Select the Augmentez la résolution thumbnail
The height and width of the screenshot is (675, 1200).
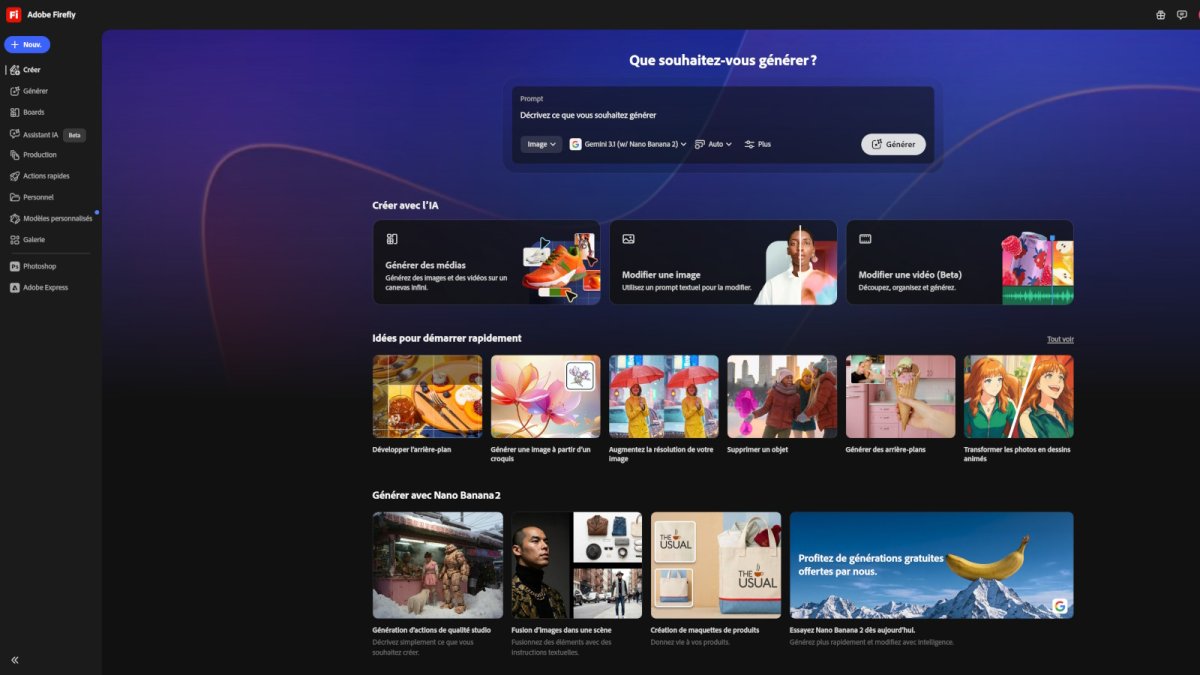[664, 396]
